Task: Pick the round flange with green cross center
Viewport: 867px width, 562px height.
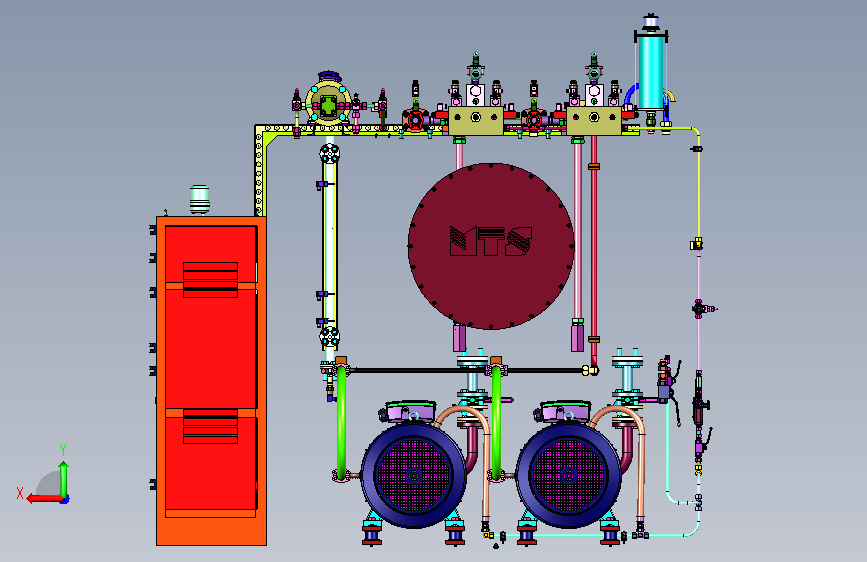Action: [x=328, y=105]
